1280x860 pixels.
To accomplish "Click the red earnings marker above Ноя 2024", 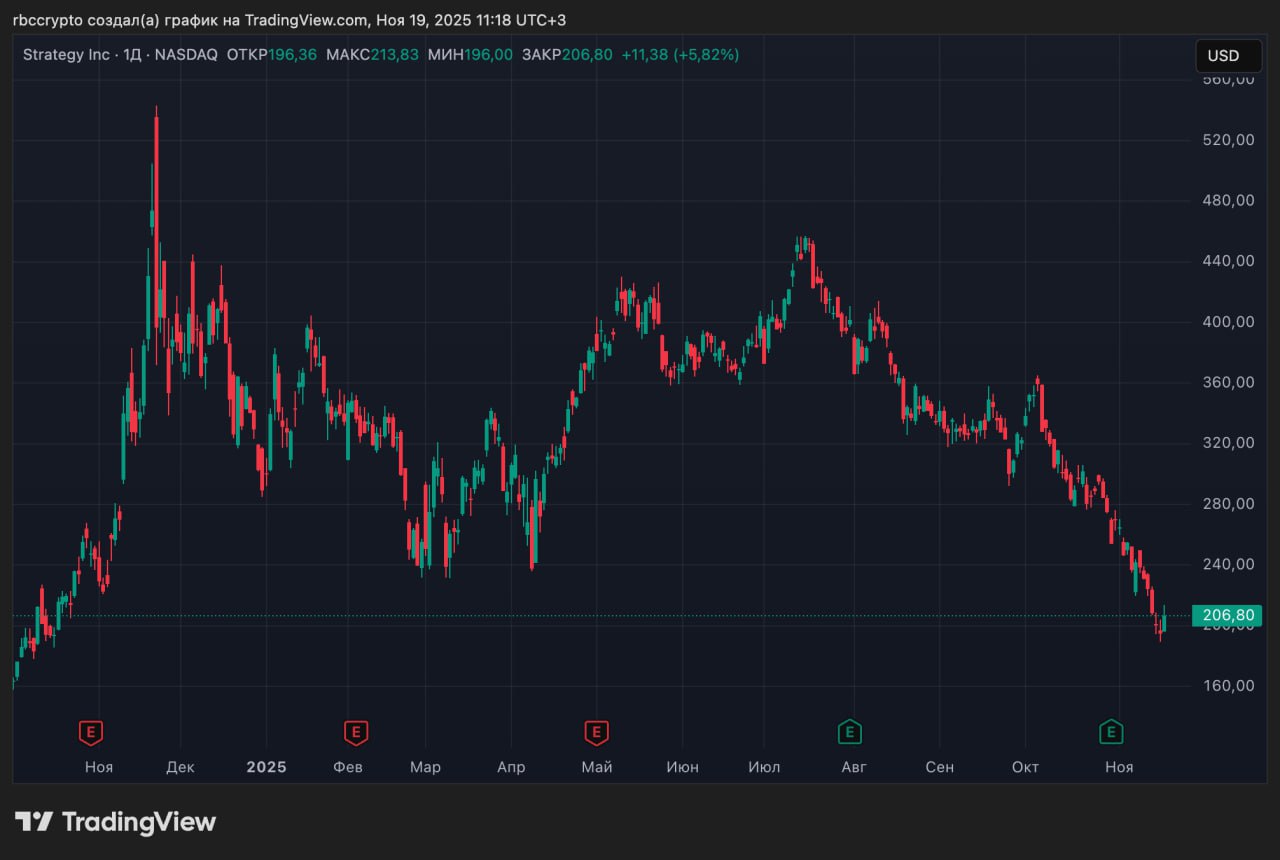I will click(x=91, y=733).
